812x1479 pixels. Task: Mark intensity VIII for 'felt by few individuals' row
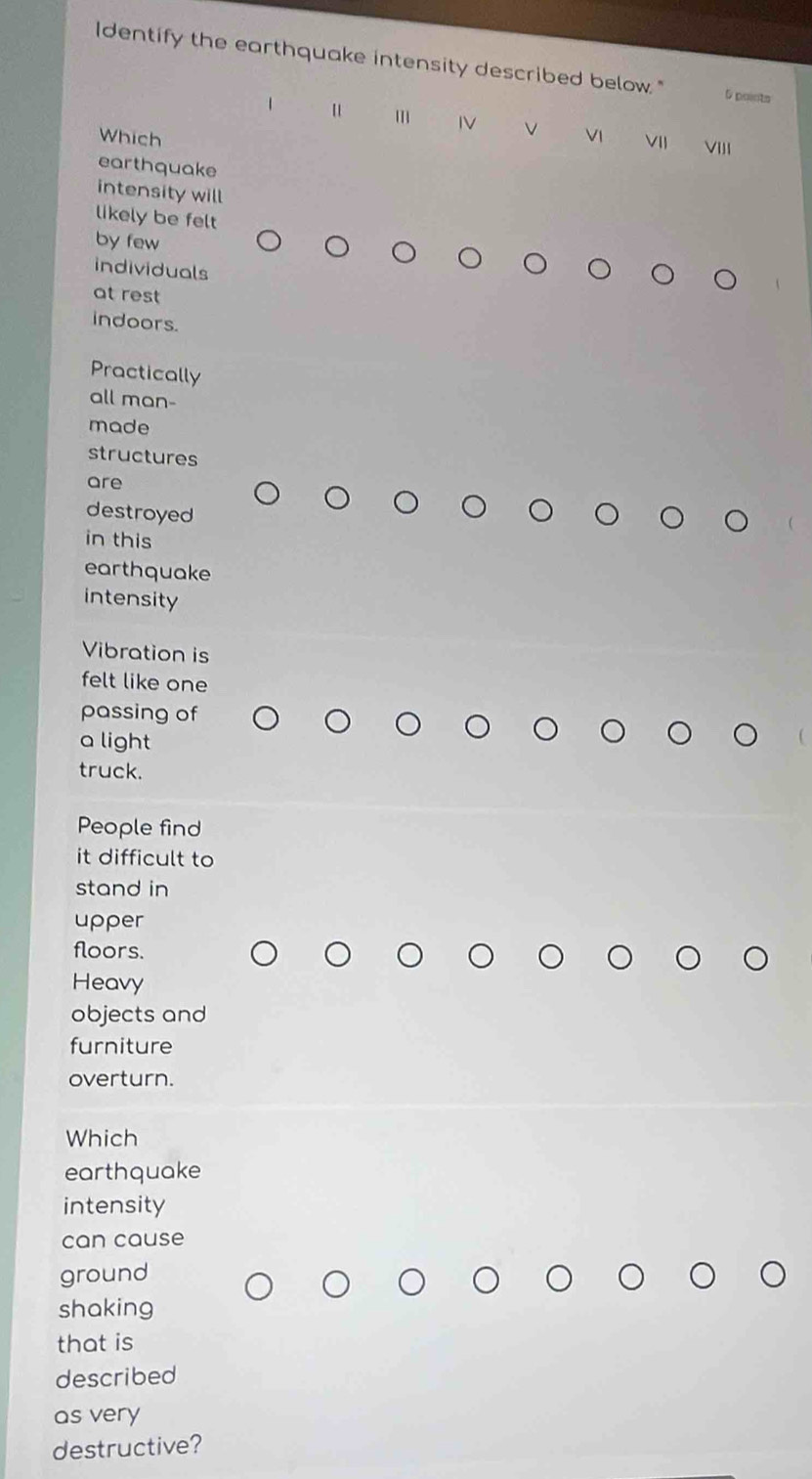(x=725, y=283)
